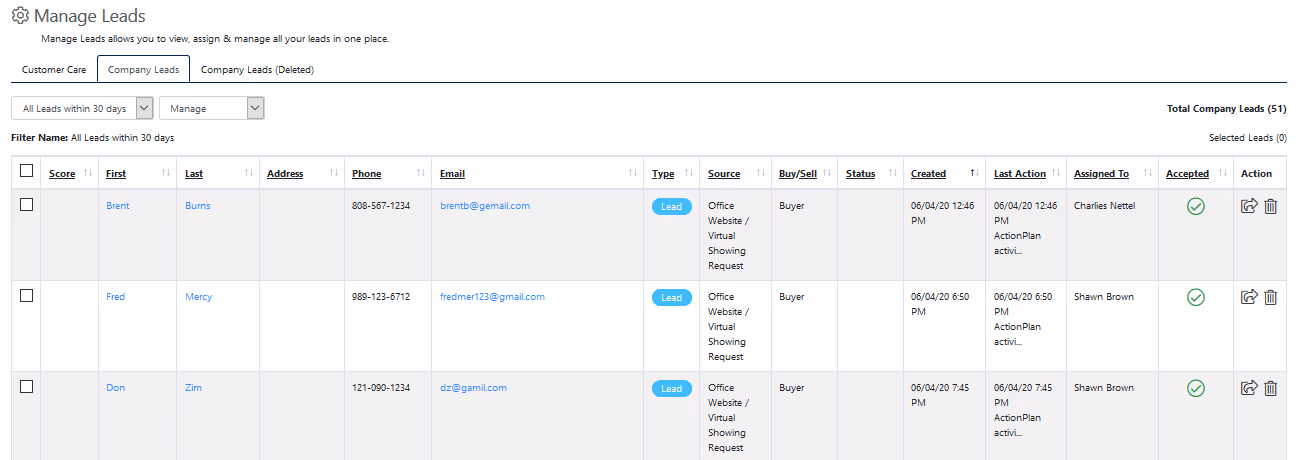This screenshot has height=460, width=1303.
Task: Check the box for Fred Mercy row
Action: click(27, 295)
